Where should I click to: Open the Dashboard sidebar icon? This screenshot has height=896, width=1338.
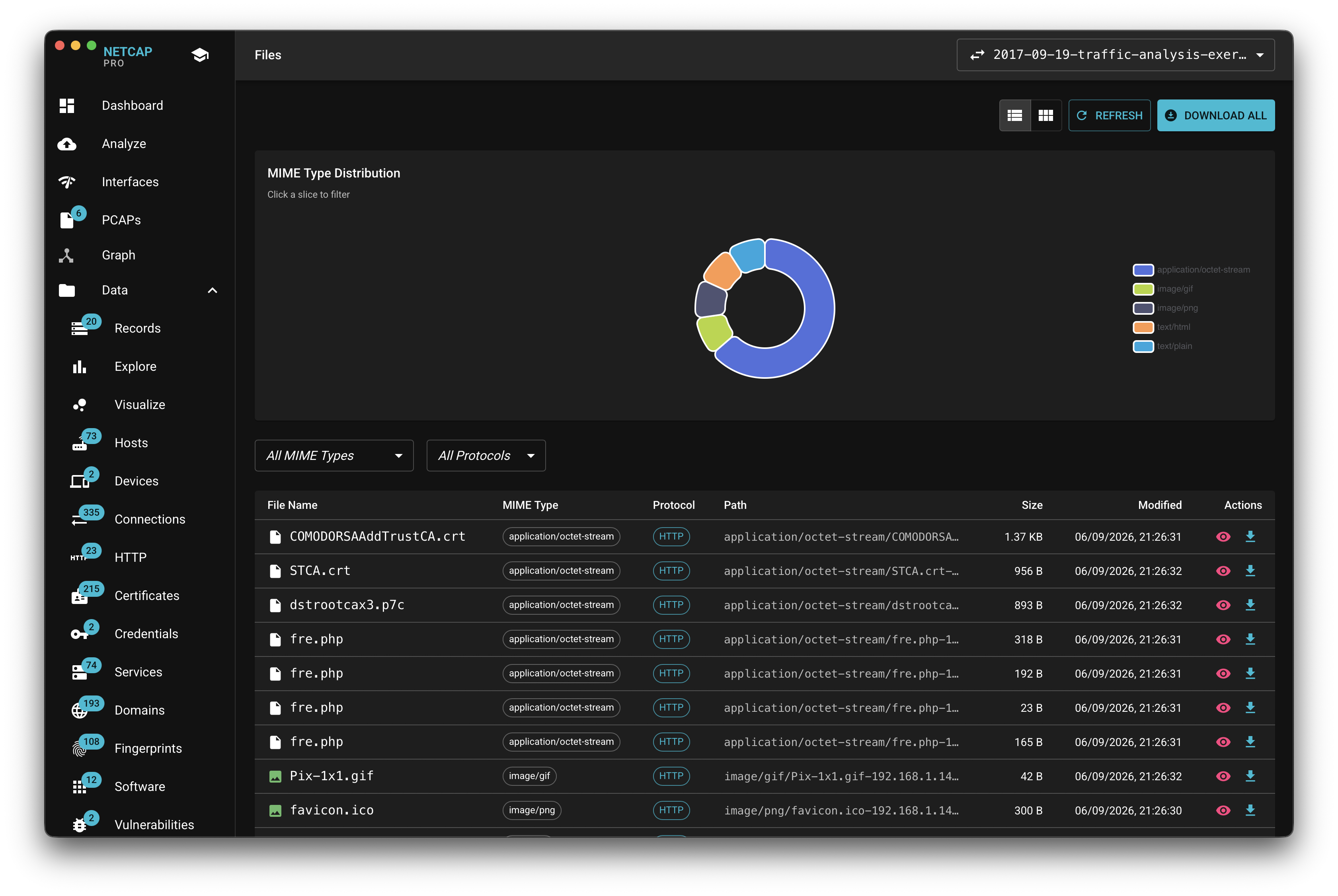click(x=67, y=106)
